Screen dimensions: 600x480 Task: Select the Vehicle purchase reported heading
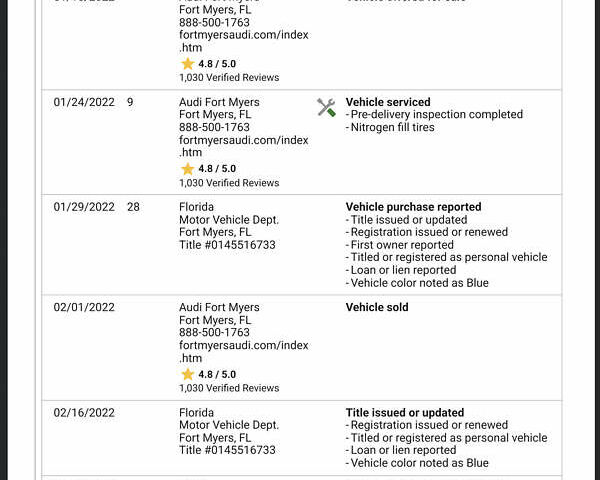413,207
